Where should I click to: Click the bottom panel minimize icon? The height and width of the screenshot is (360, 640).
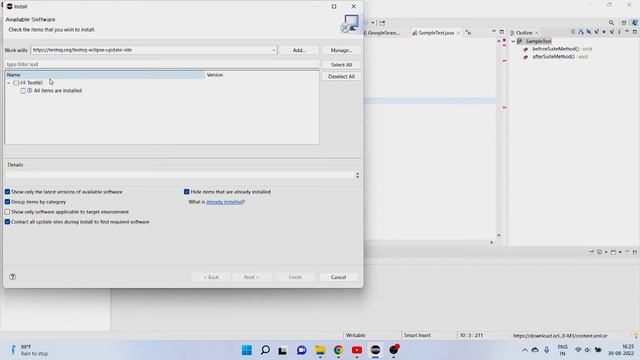coord(627,252)
